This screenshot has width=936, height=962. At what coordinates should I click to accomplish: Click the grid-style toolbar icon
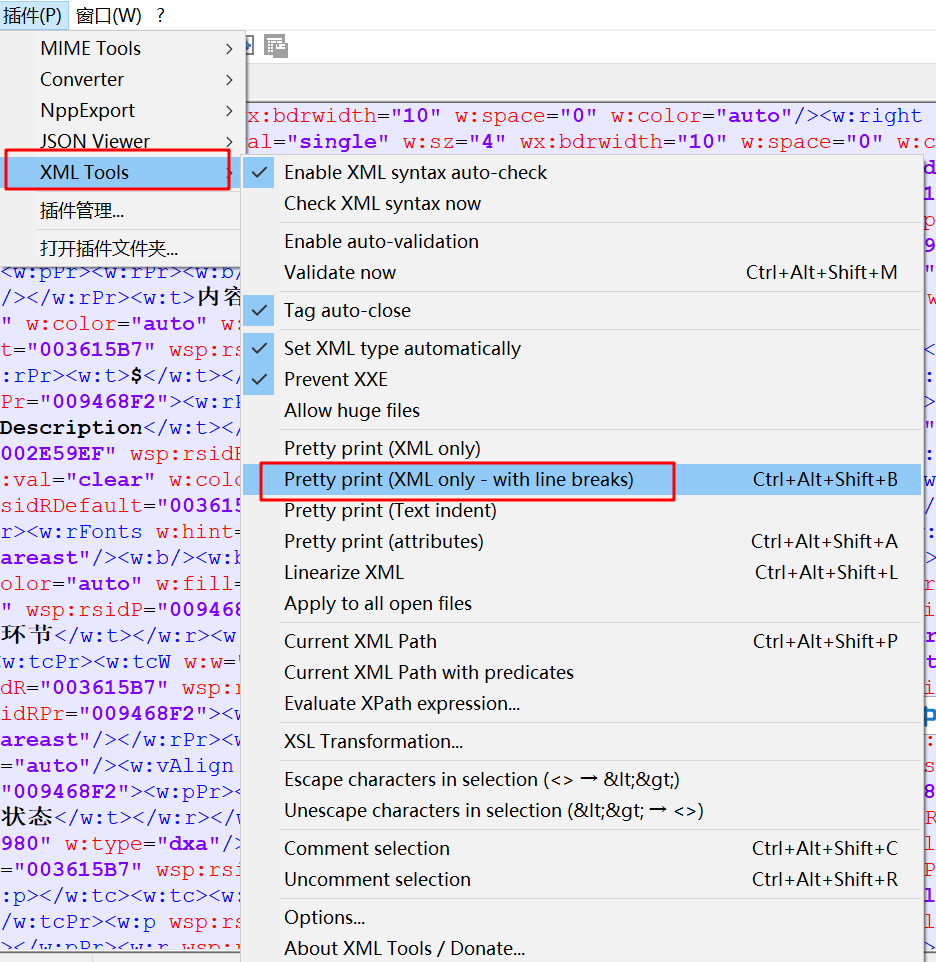coord(276,46)
